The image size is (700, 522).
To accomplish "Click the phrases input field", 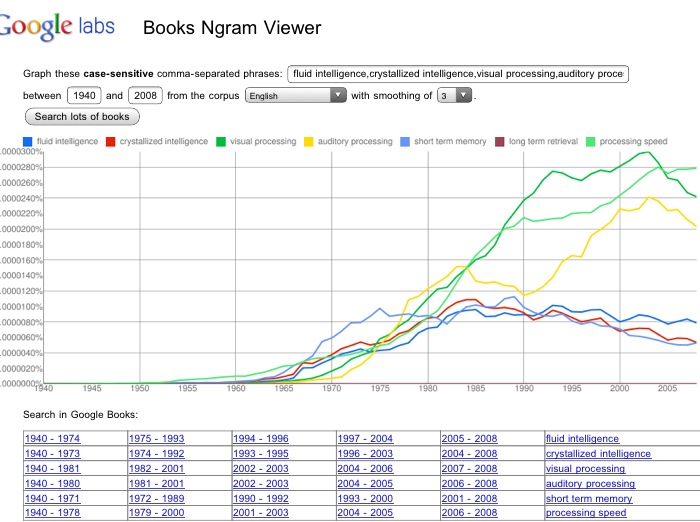I will click(x=458, y=74).
